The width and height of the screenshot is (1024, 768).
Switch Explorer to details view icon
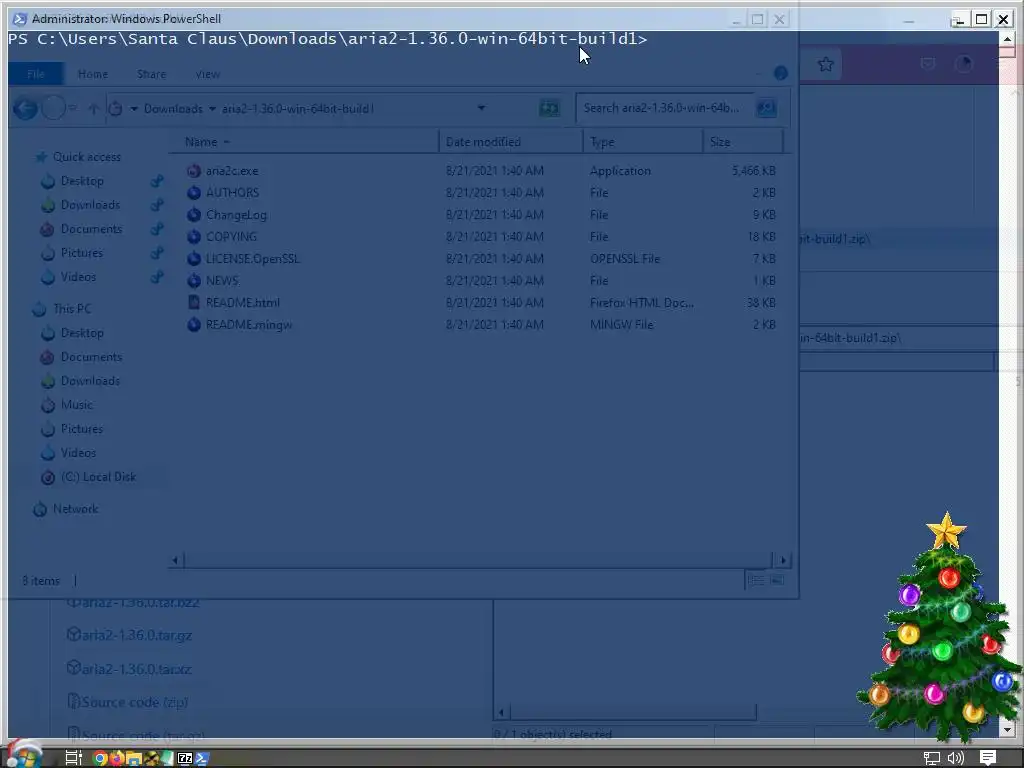(755, 580)
